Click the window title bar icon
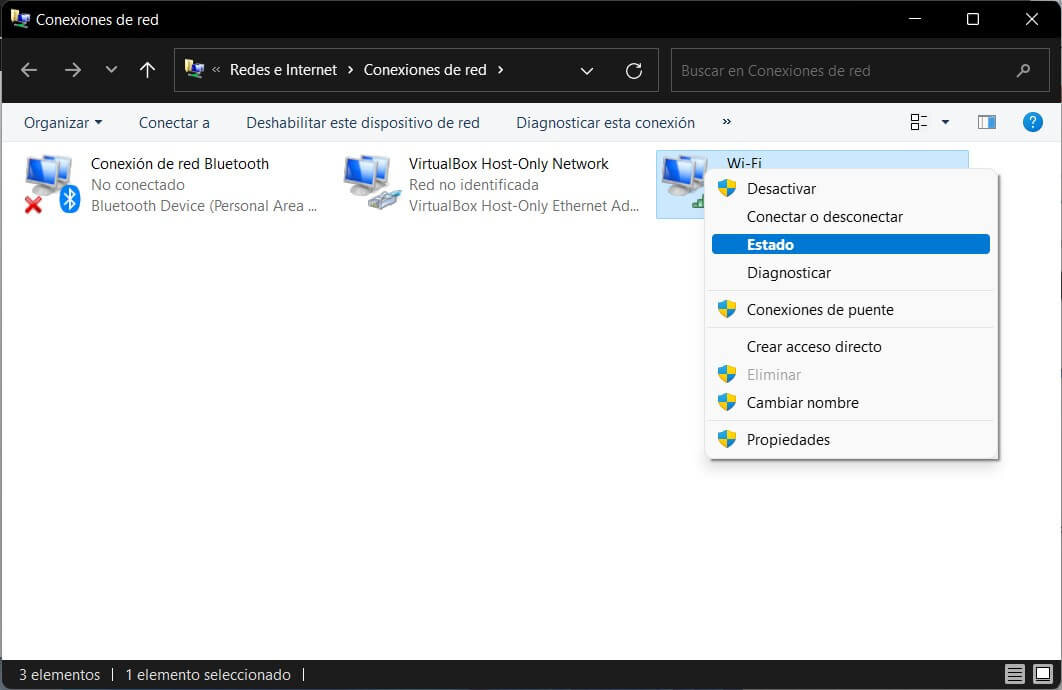 point(20,19)
